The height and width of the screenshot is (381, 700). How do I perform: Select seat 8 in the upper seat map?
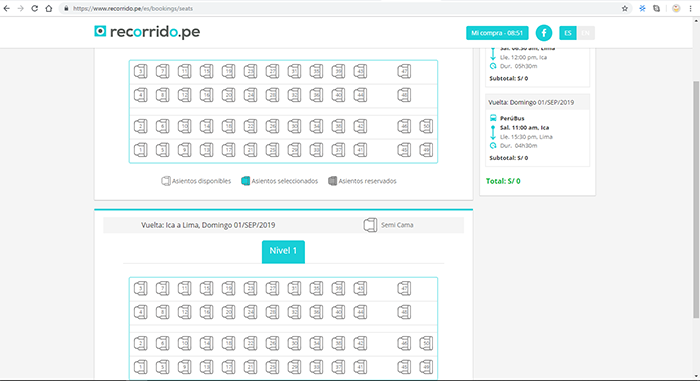click(x=162, y=95)
